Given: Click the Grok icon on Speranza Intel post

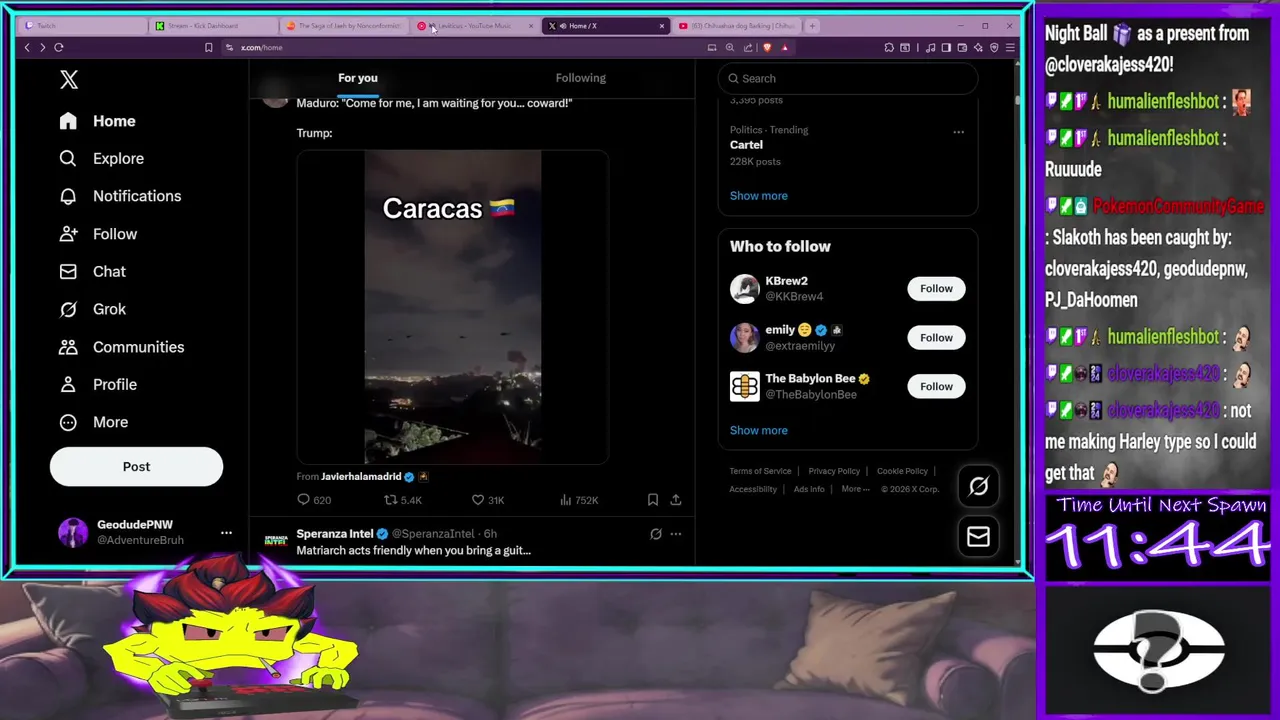Looking at the screenshot, I should pos(656,534).
